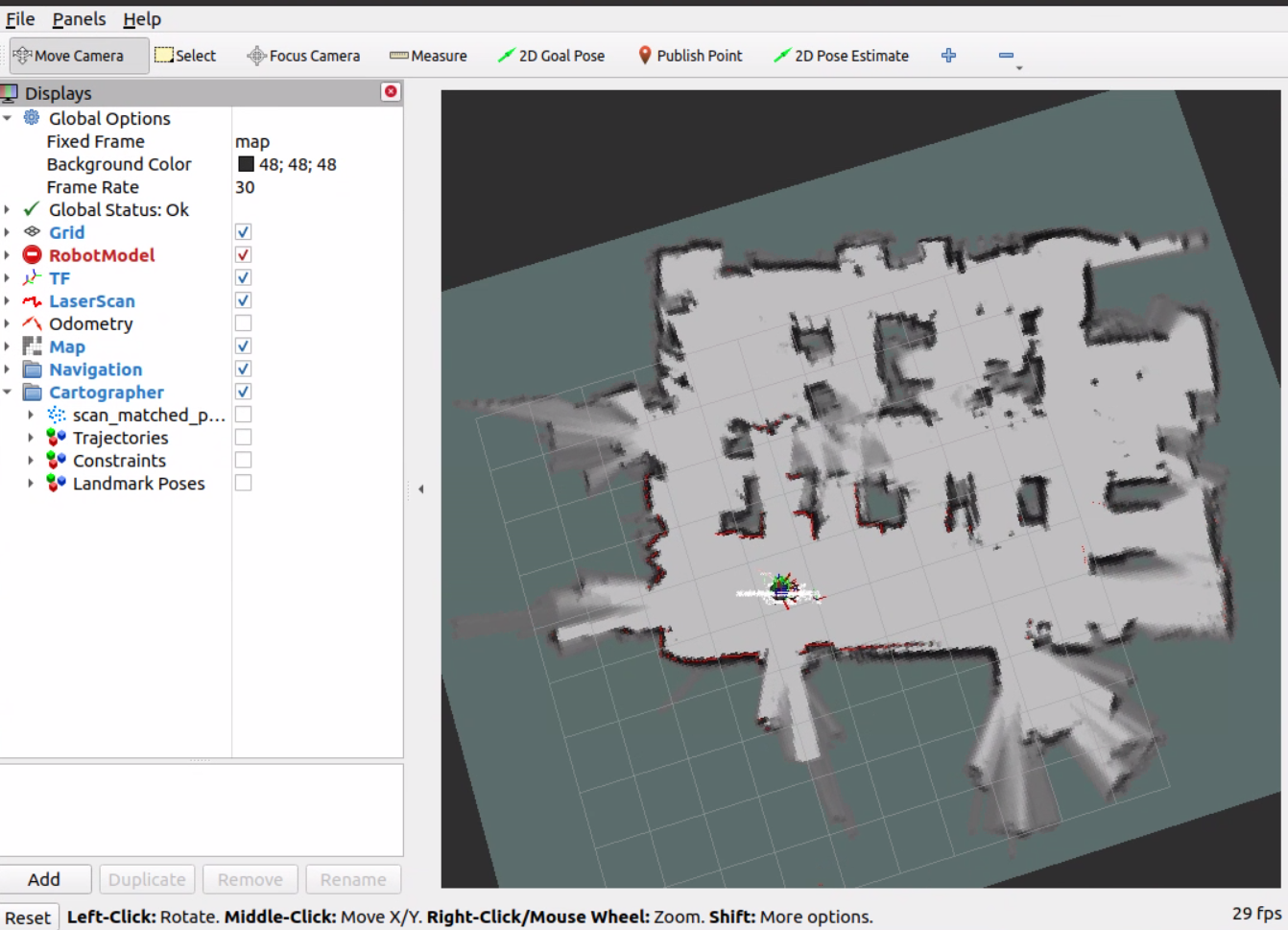Disable the LaserScan display
This screenshot has width=1288, height=930.
(243, 299)
